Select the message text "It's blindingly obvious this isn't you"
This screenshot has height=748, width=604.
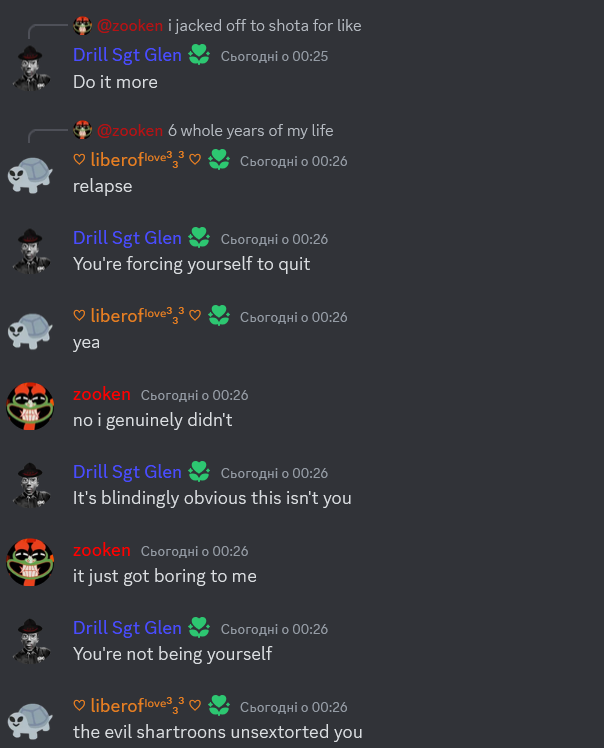pyautogui.click(x=212, y=498)
